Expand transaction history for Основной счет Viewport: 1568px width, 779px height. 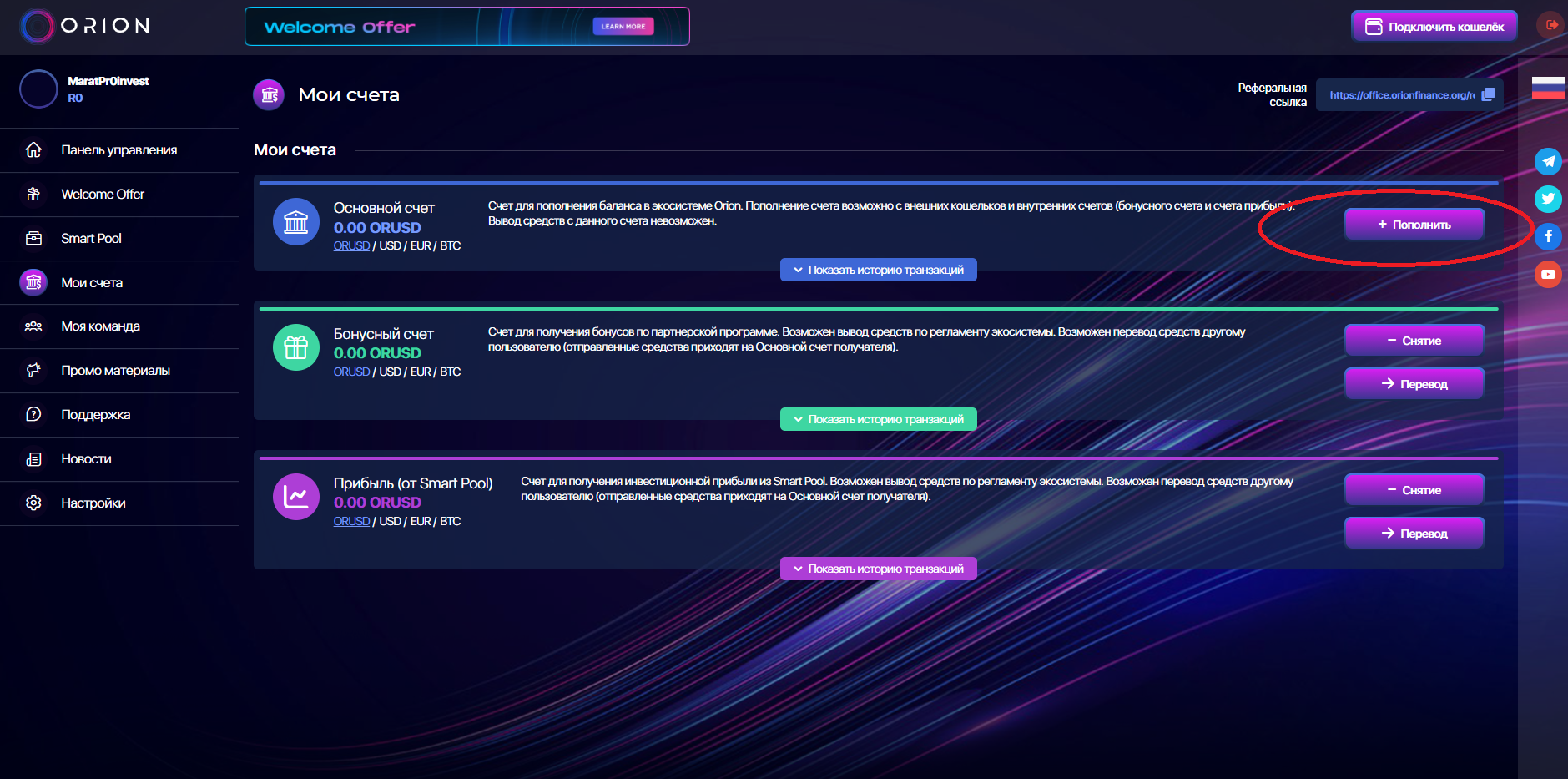coord(878,270)
